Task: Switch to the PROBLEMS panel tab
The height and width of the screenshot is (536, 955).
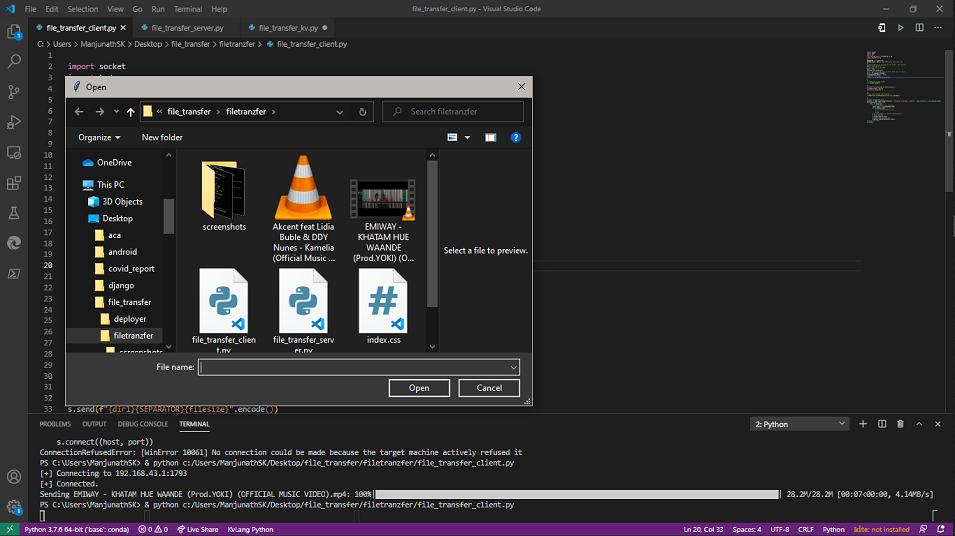Action: [x=55, y=424]
